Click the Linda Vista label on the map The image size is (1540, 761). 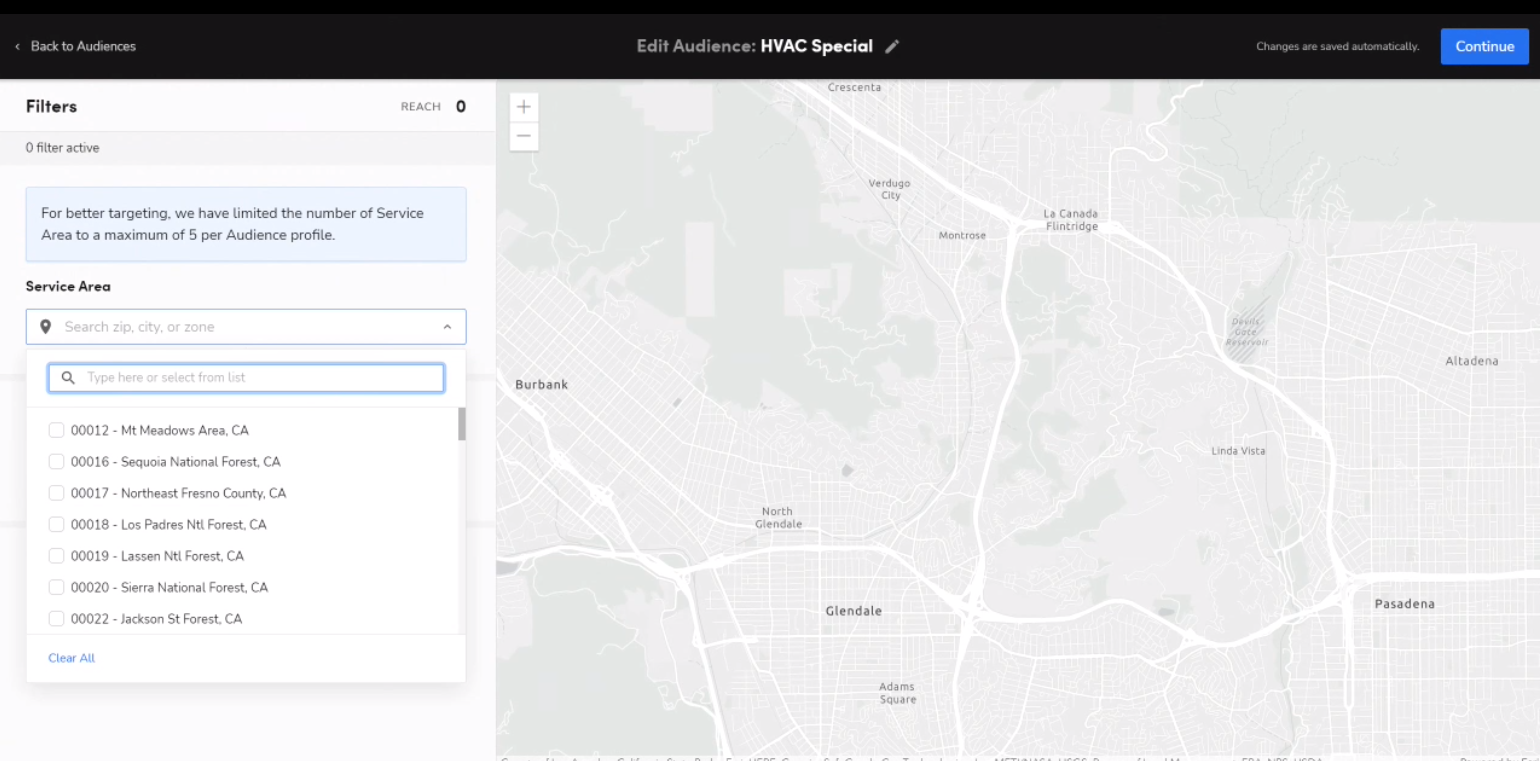[x=1238, y=451]
